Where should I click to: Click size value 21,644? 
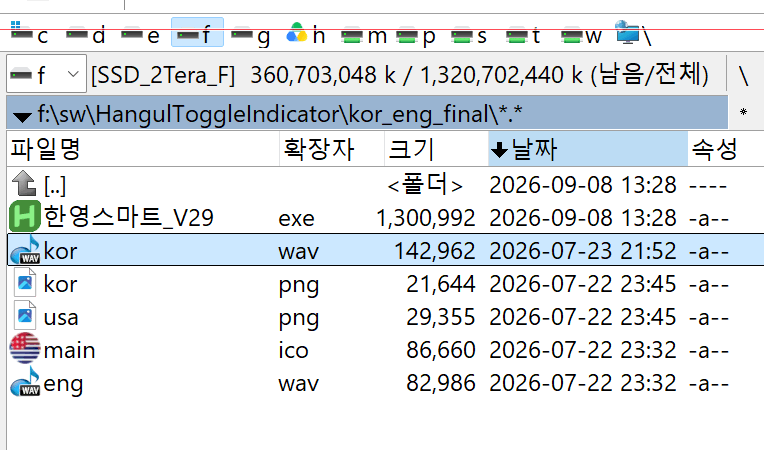pyautogui.click(x=441, y=284)
